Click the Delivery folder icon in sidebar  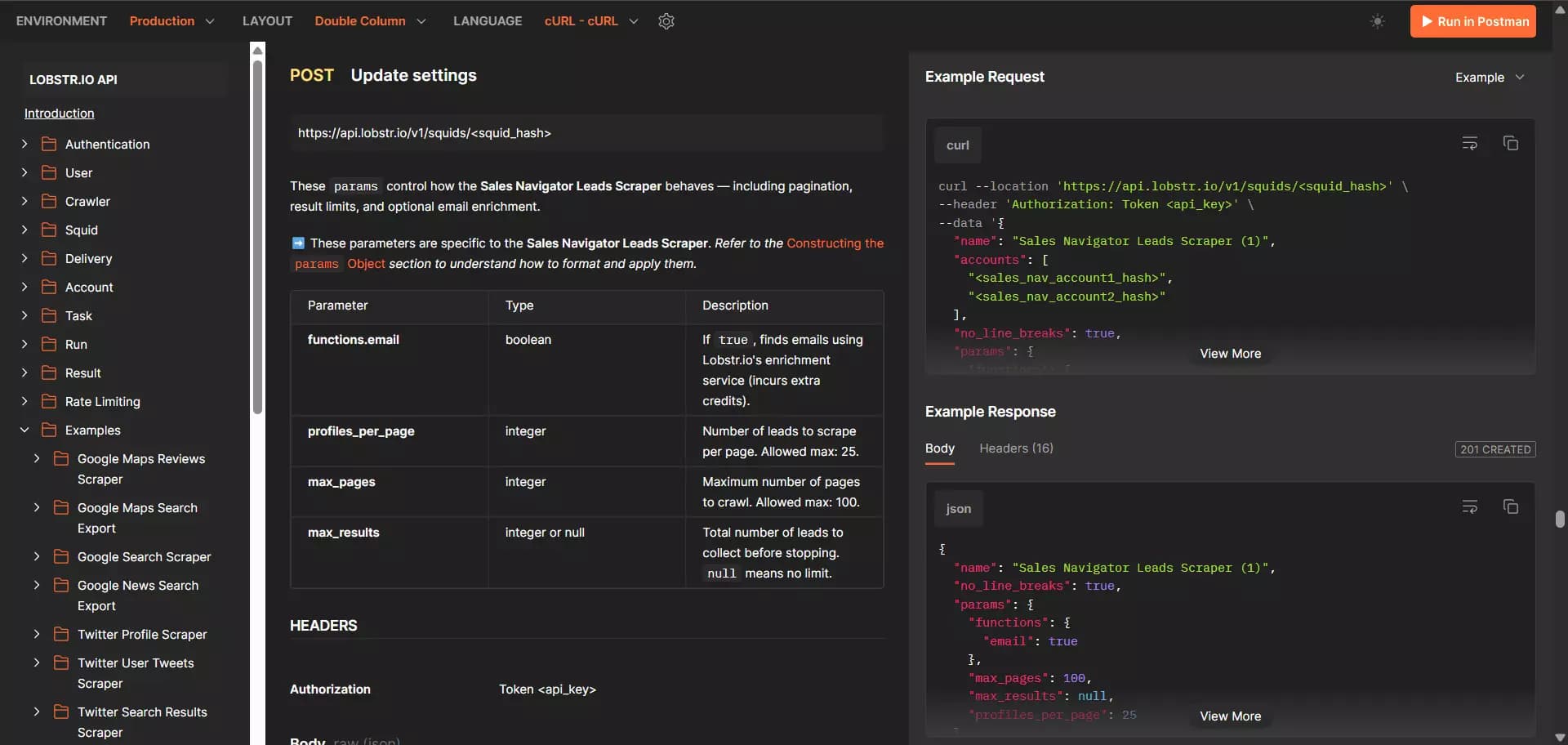(49, 258)
